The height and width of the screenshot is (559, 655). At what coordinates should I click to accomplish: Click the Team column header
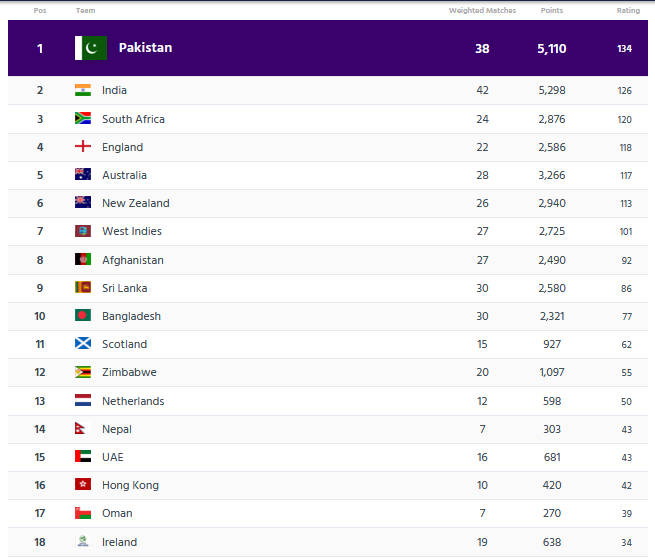tap(85, 10)
